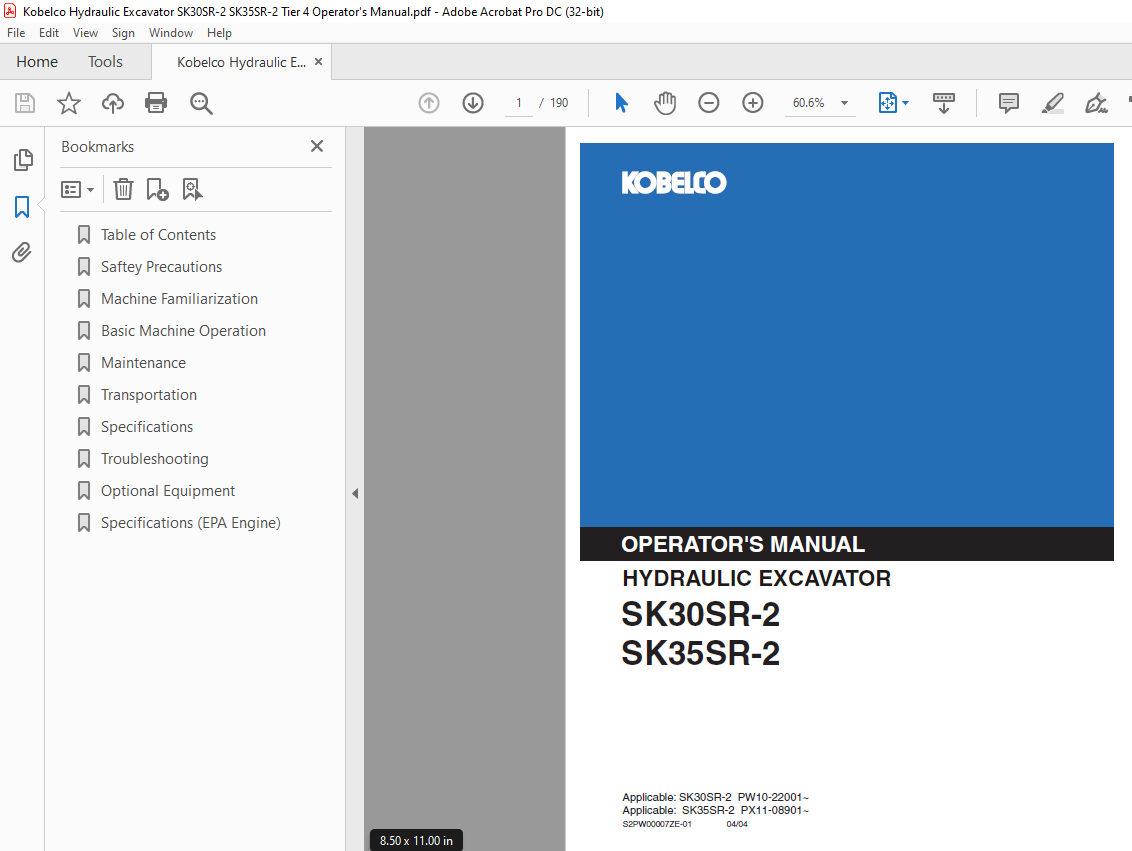Expand fit page options dropdown arrow
The width and height of the screenshot is (1132, 851).
click(x=905, y=103)
